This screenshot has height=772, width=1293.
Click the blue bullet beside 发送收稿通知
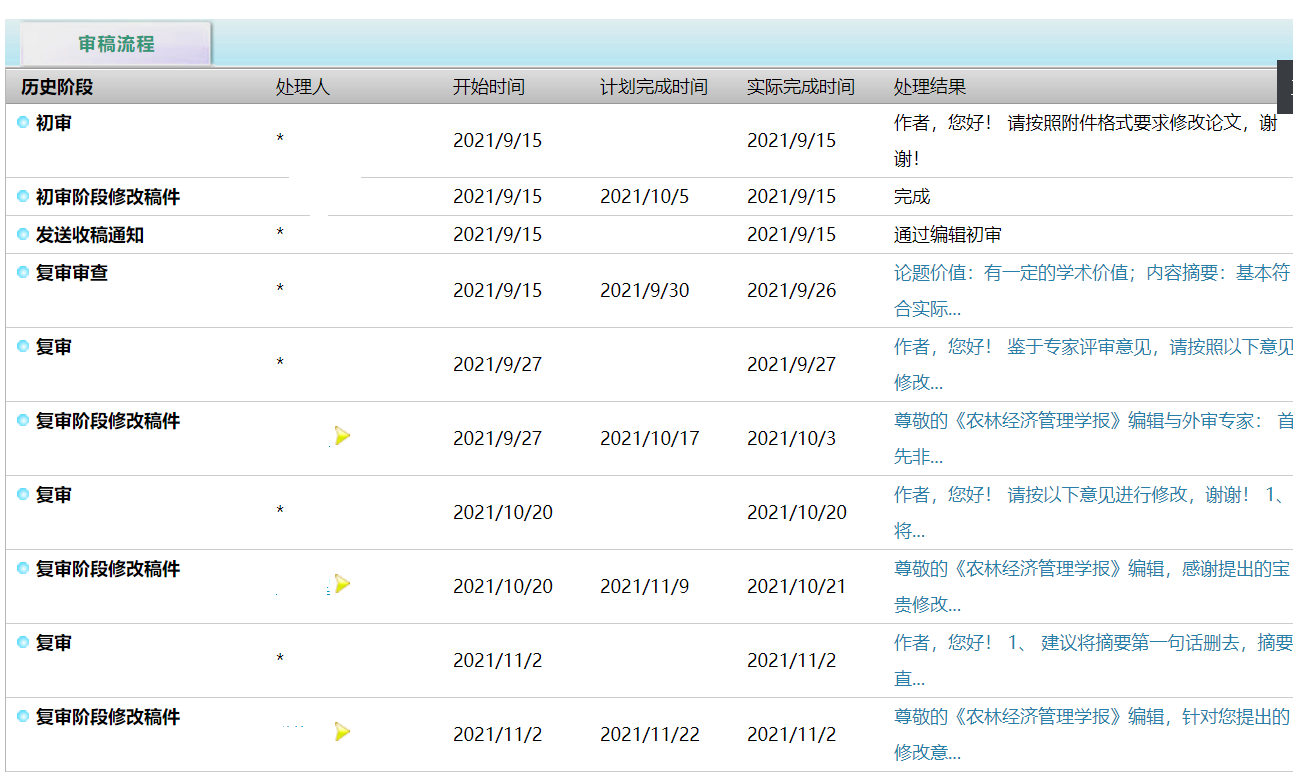(x=23, y=234)
